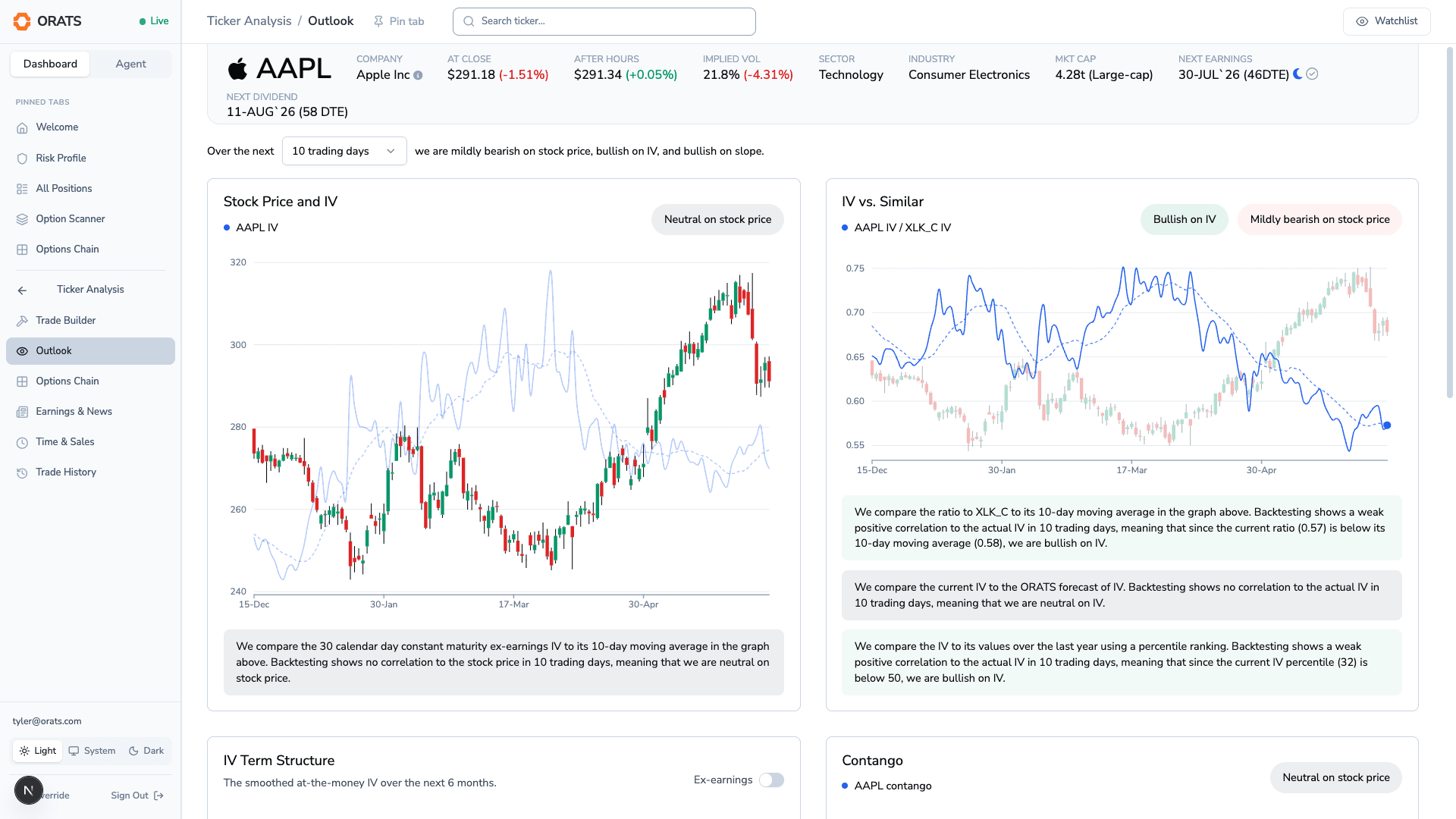Click the eye icon on the Watchlist button
This screenshot has width=1456, height=819.
click(x=1362, y=21)
